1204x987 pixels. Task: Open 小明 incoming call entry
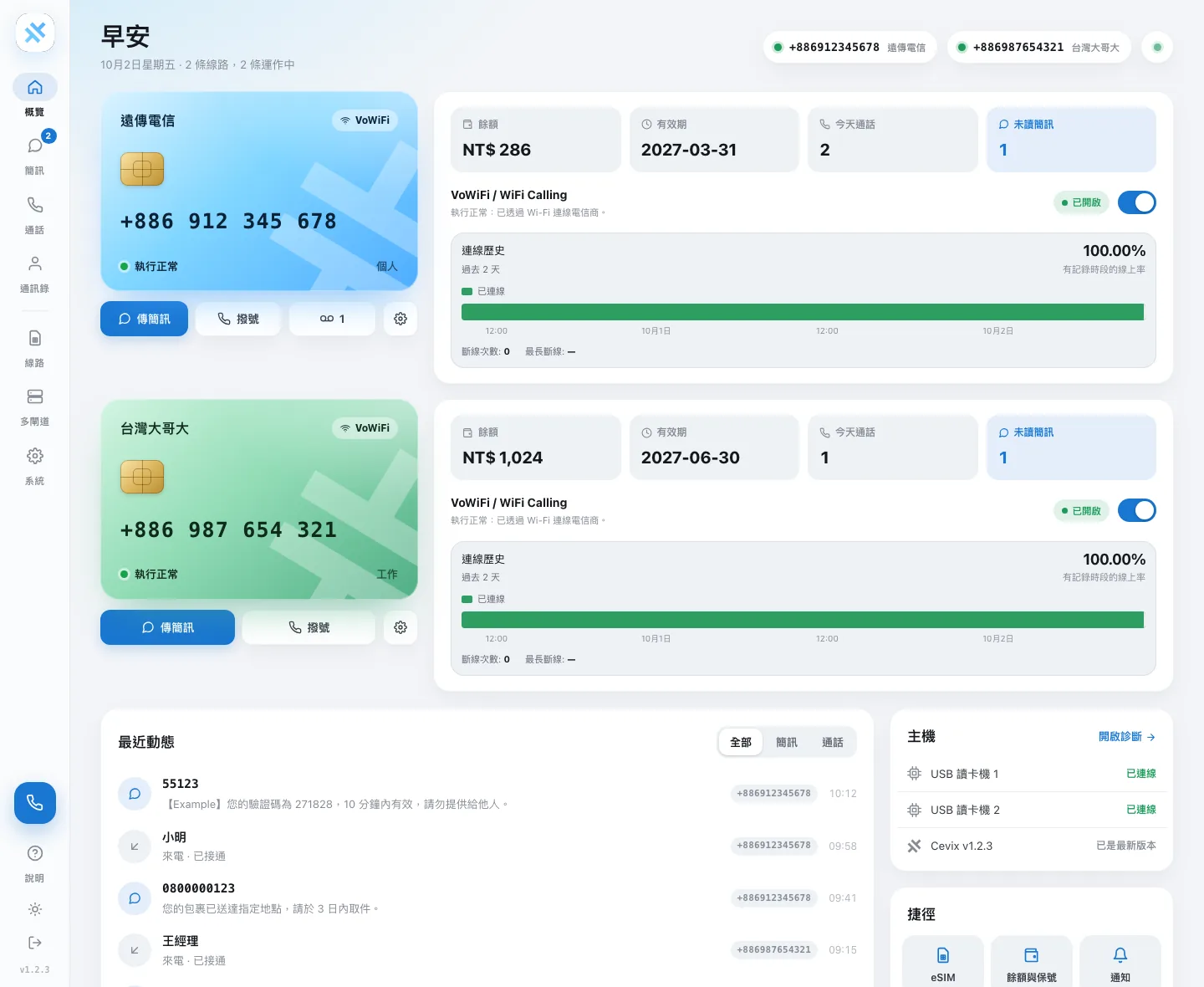tap(487, 846)
